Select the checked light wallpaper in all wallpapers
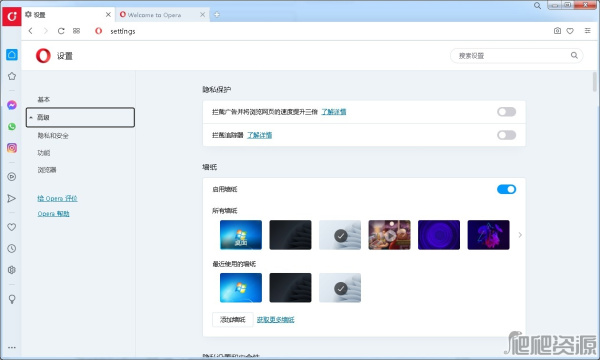This screenshot has width=600, height=360. (x=340, y=235)
